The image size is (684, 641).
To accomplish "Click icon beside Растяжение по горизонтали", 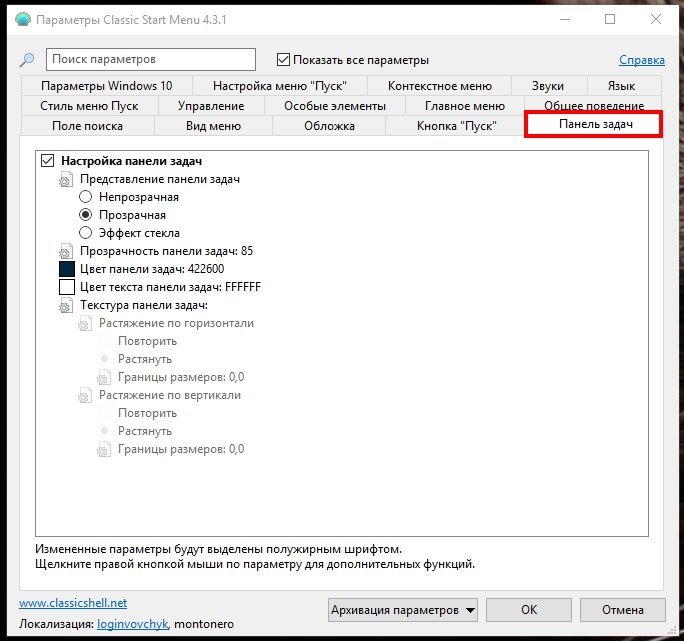I will click(85, 323).
